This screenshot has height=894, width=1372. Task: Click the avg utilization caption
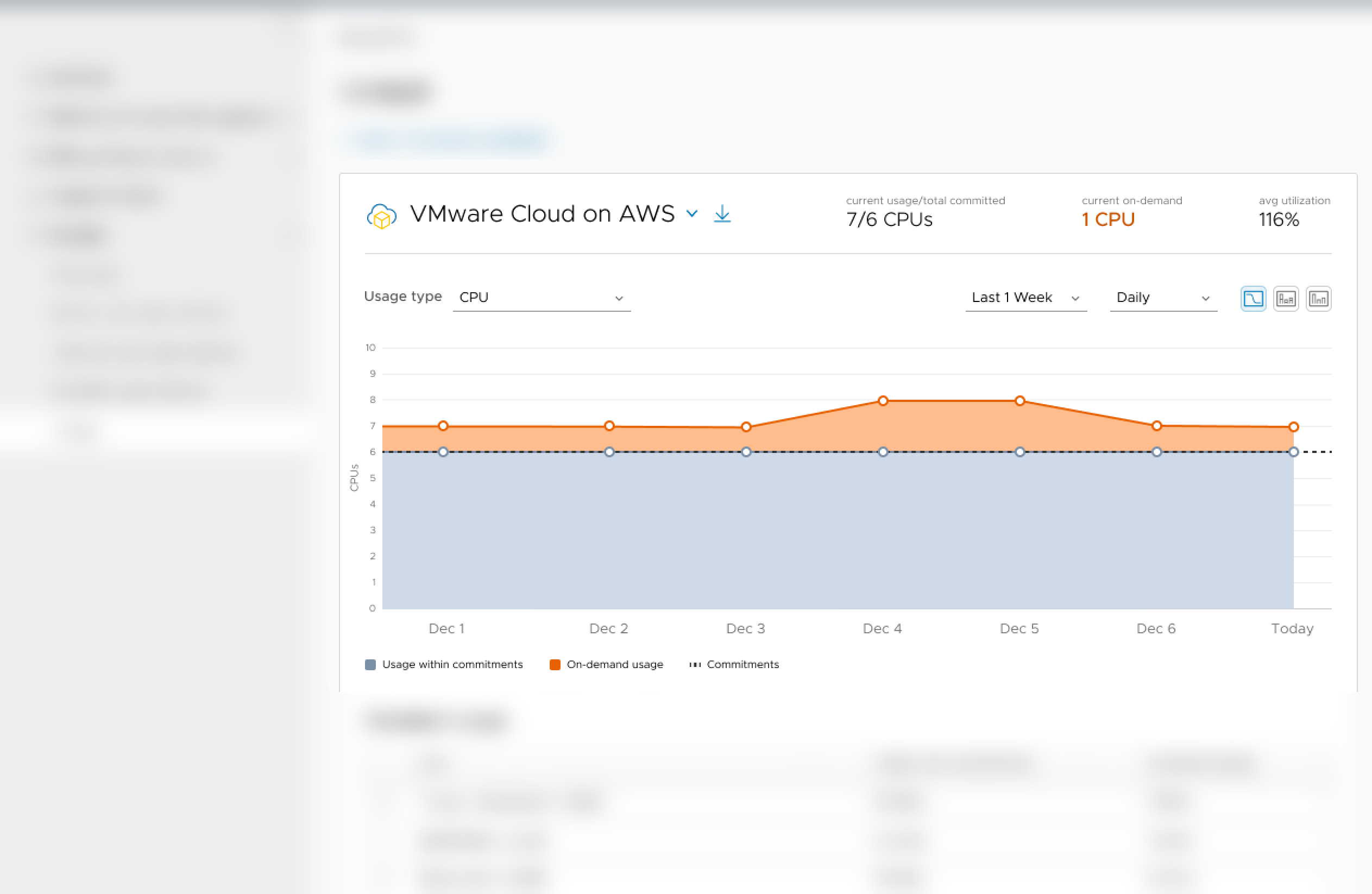coord(1295,200)
